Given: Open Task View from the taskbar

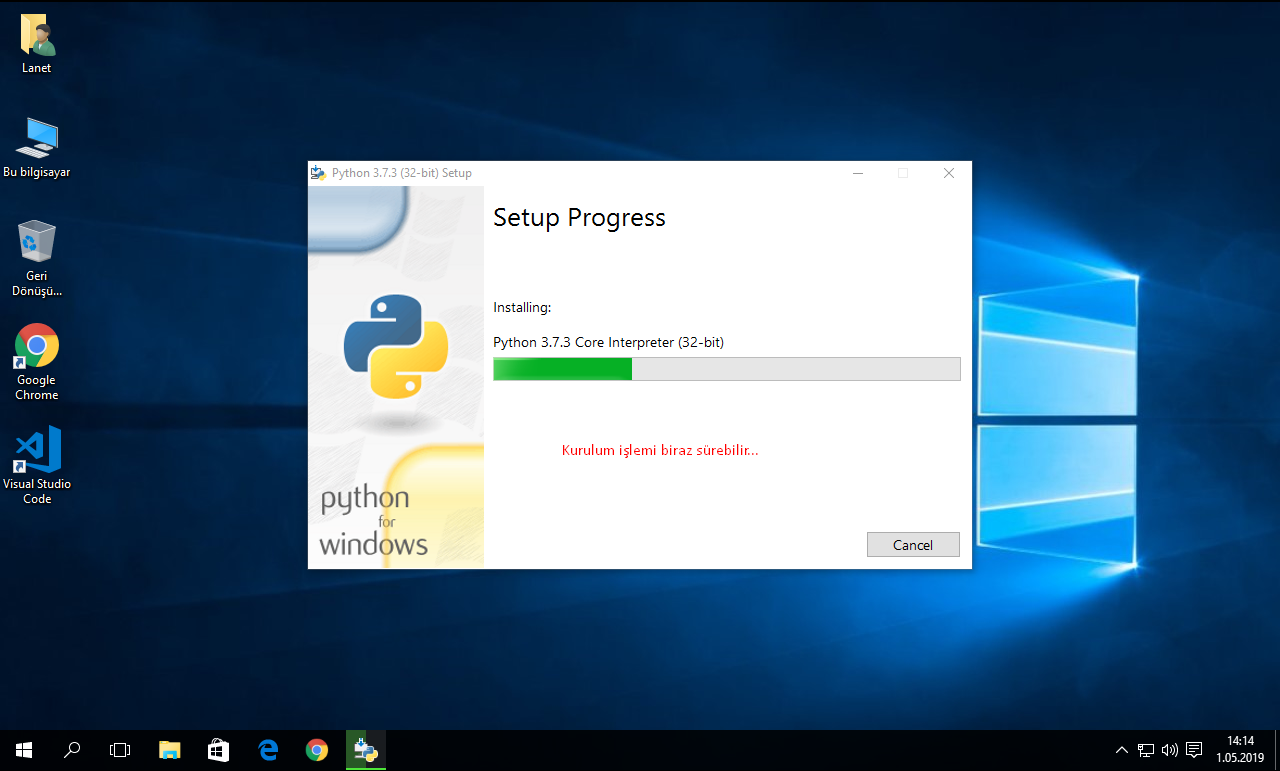Looking at the screenshot, I should (x=120, y=749).
